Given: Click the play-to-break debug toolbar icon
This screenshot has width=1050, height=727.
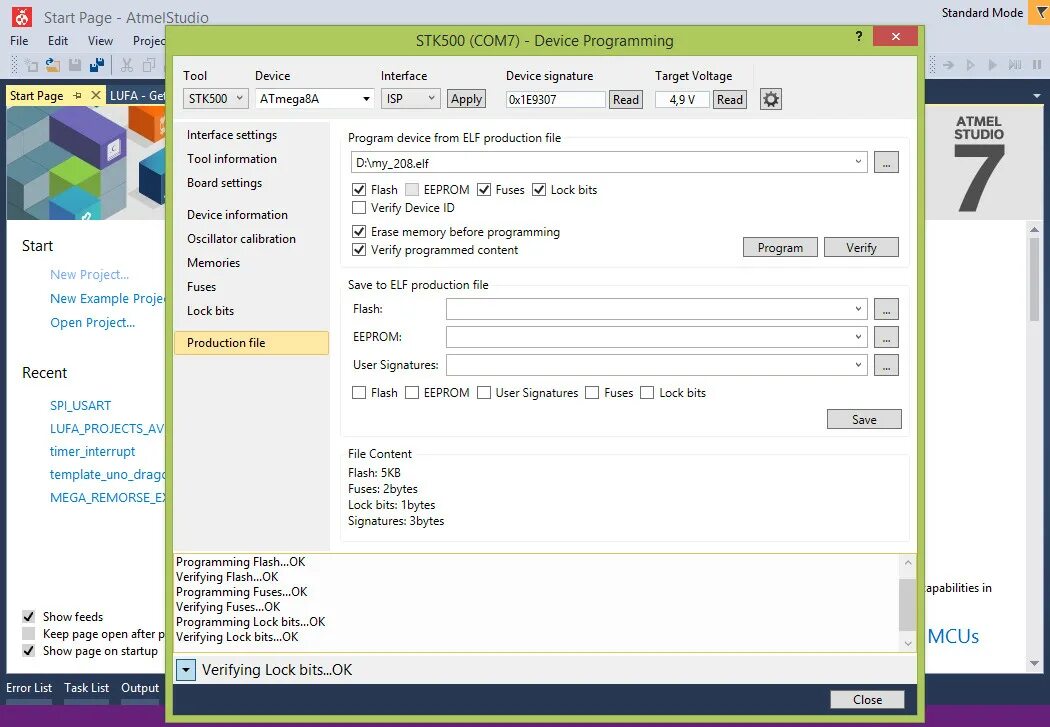Looking at the screenshot, I should (x=1015, y=65).
